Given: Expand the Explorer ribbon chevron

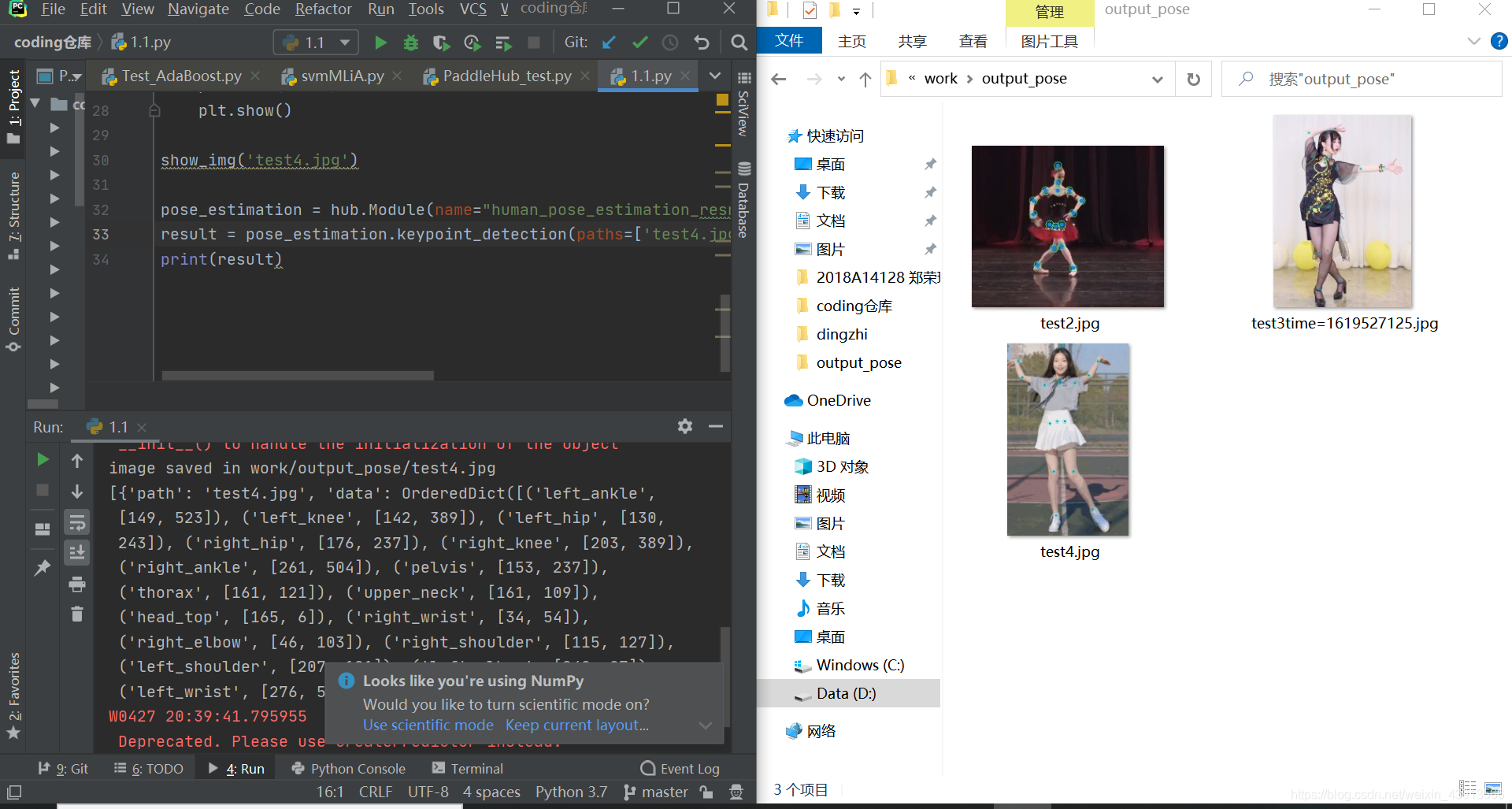Looking at the screenshot, I should [1474, 41].
